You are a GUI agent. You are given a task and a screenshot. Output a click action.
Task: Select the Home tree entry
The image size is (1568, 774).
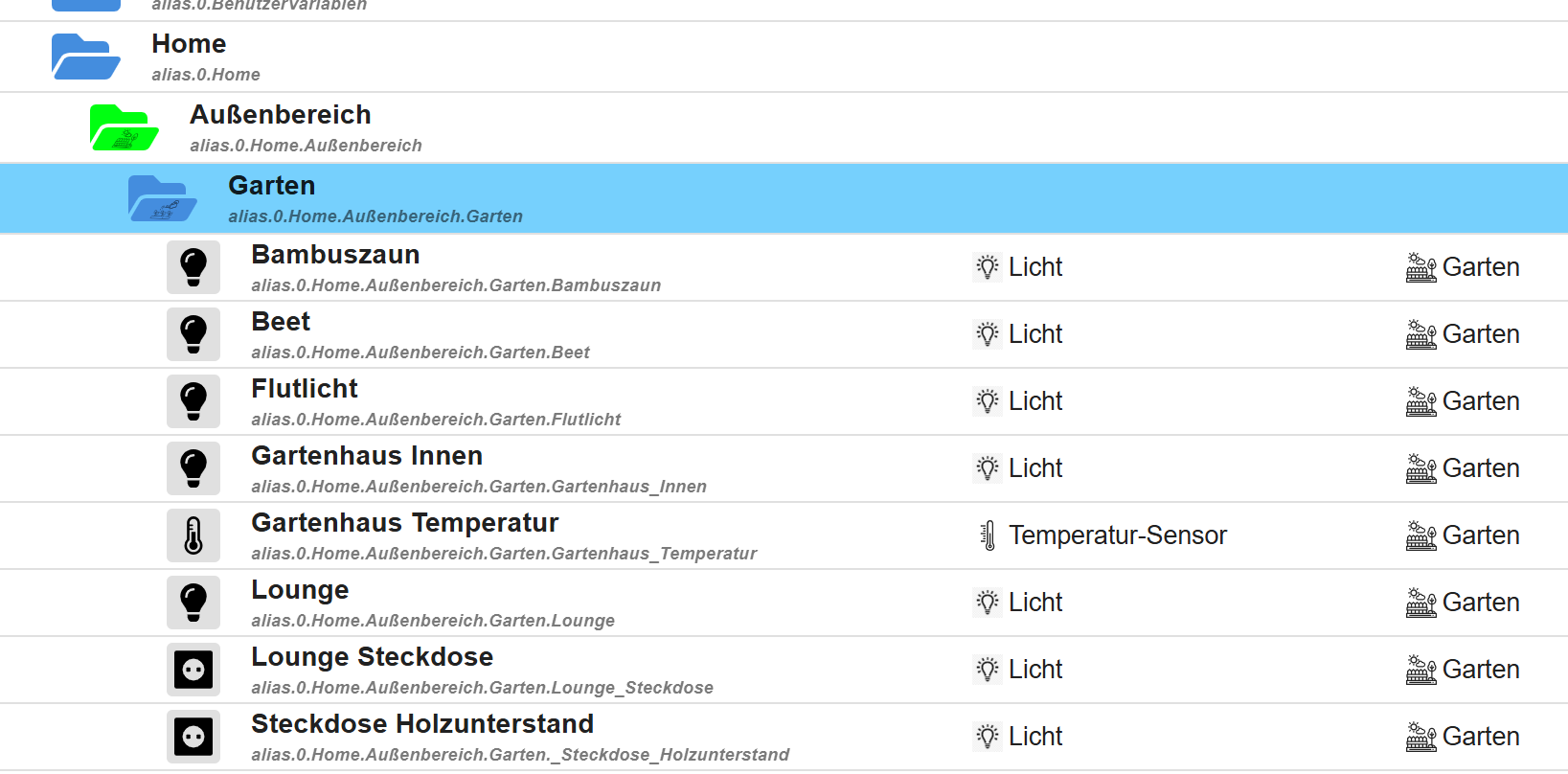(x=189, y=44)
